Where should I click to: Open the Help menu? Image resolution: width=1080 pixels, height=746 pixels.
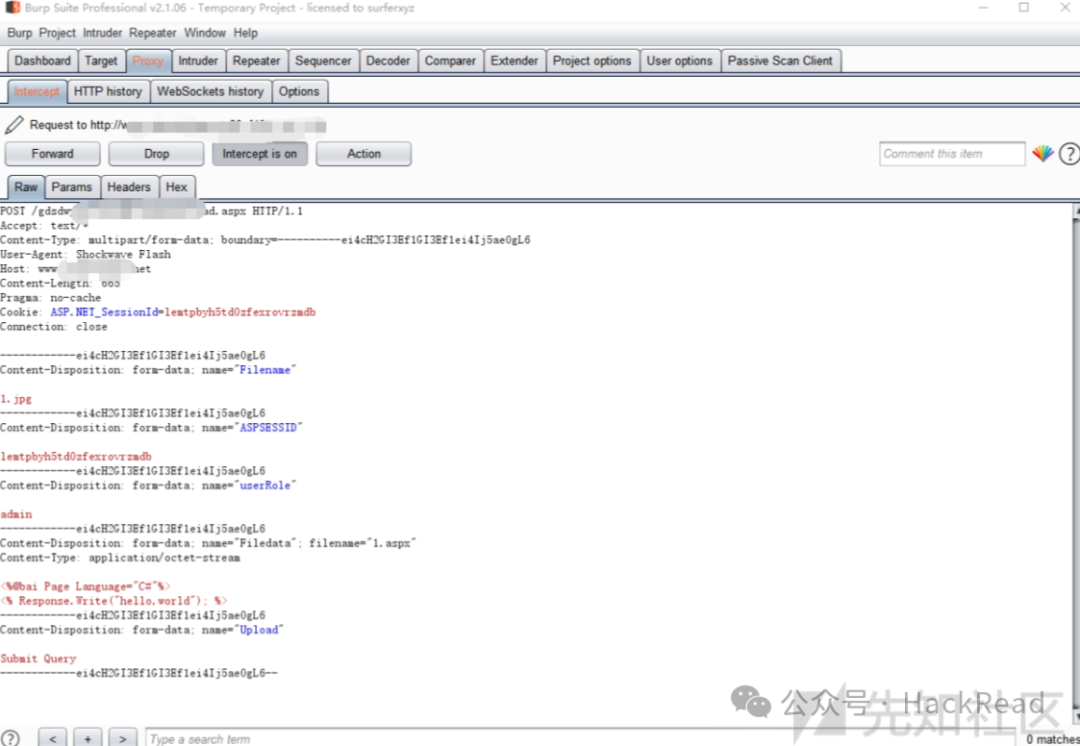(245, 32)
